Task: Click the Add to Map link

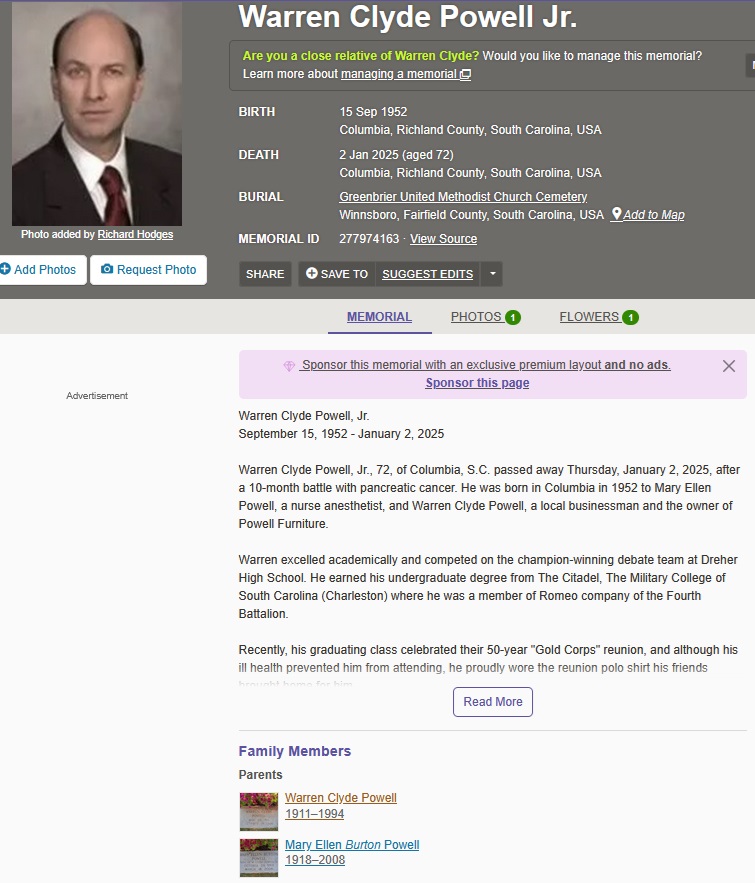Action: pos(654,215)
